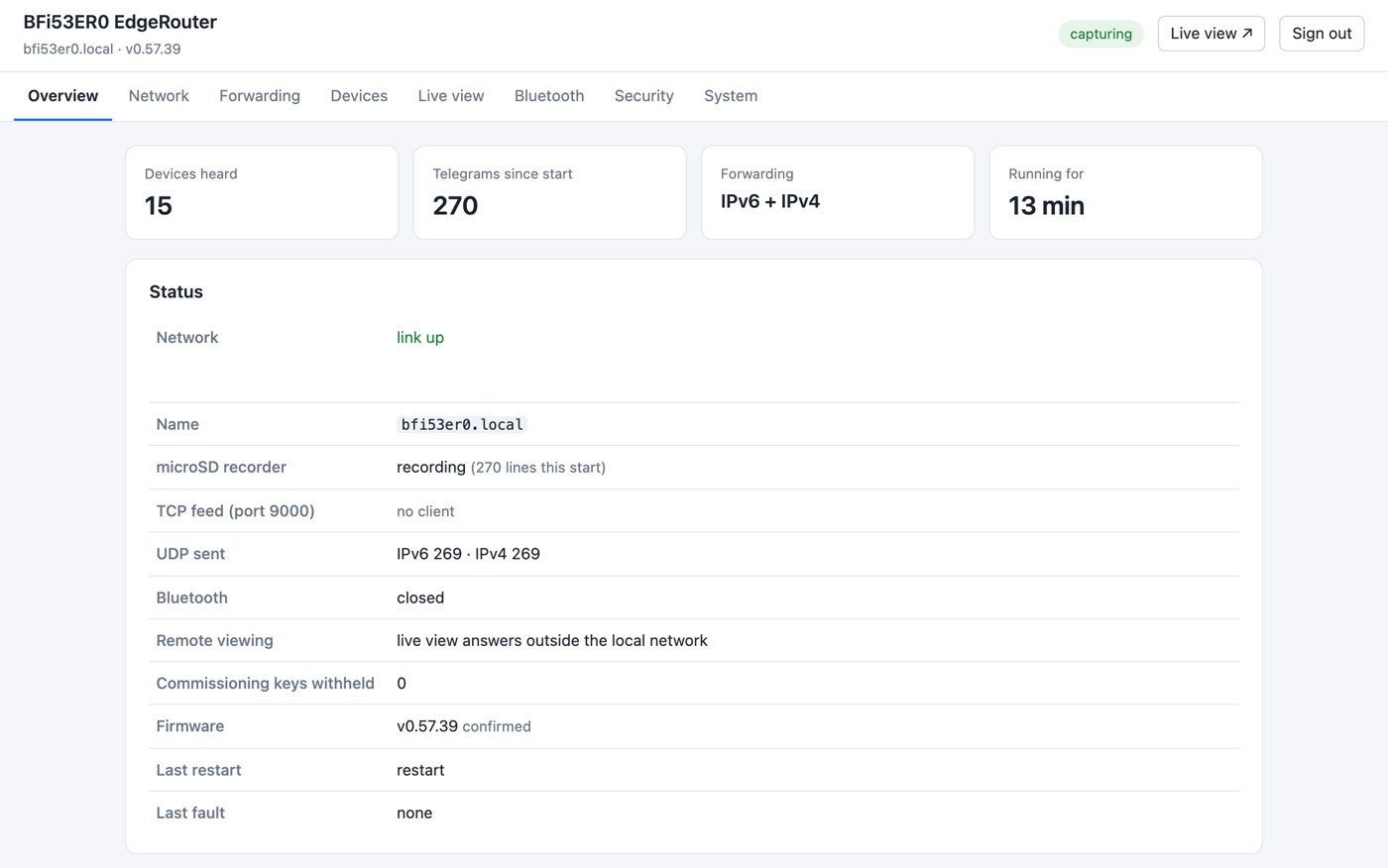This screenshot has width=1388, height=868.
Task: Click the microSD recorder row label
Action: click(x=221, y=468)
